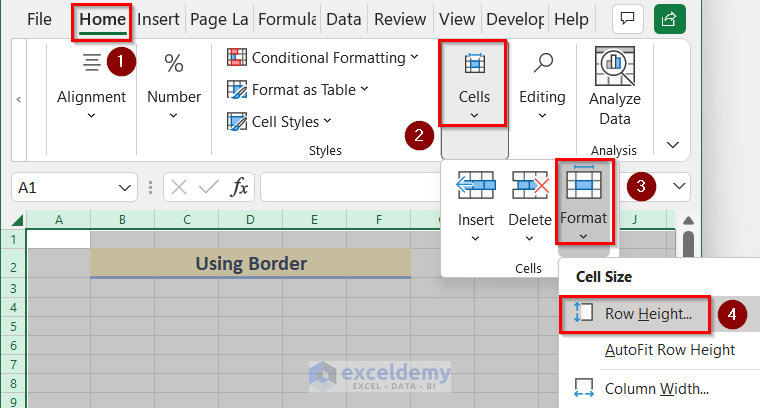Expand the Editing dropdown chevron

[x=542, y=116]
